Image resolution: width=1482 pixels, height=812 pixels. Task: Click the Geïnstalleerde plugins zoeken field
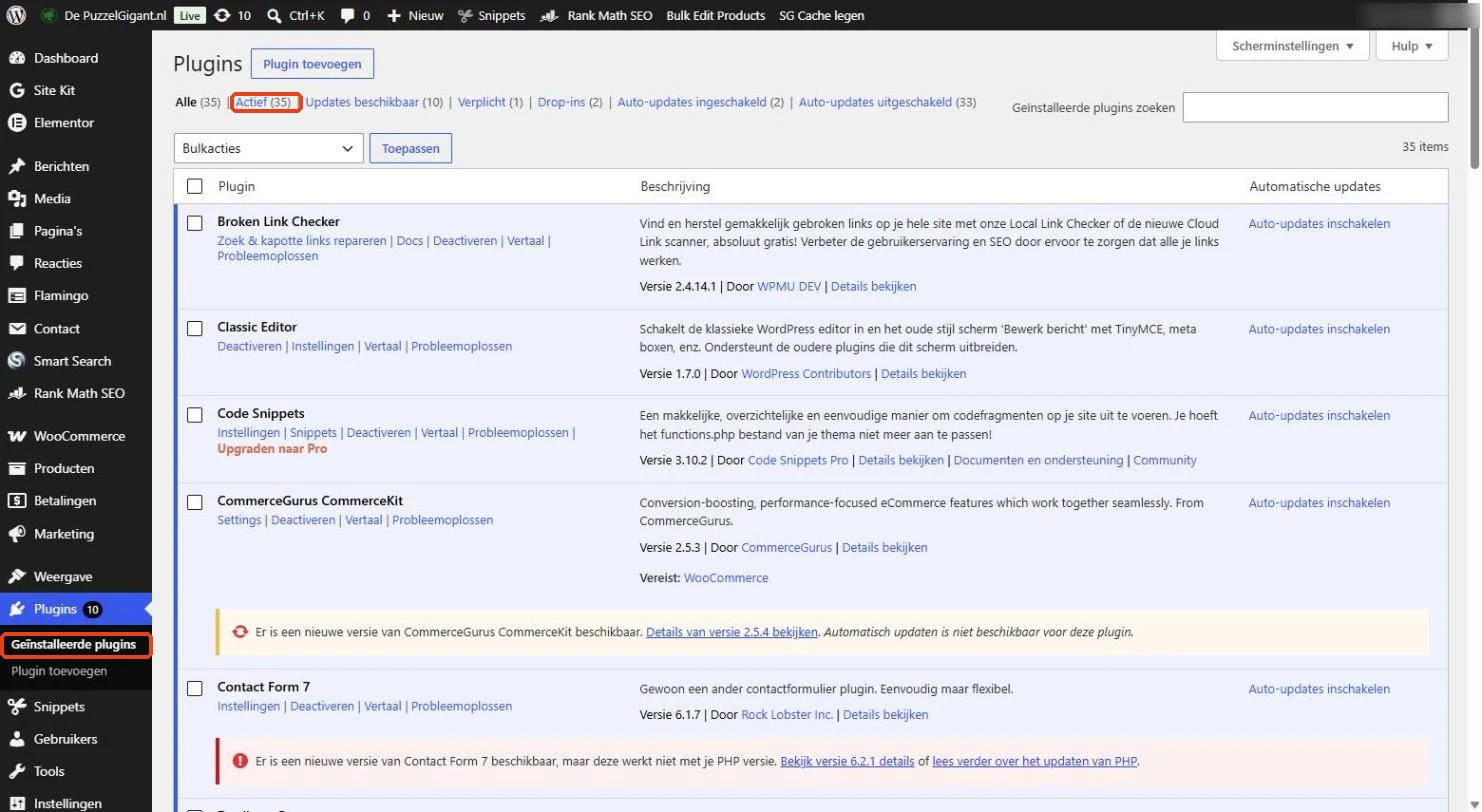pyautogui.click(x=1315, y=107)
